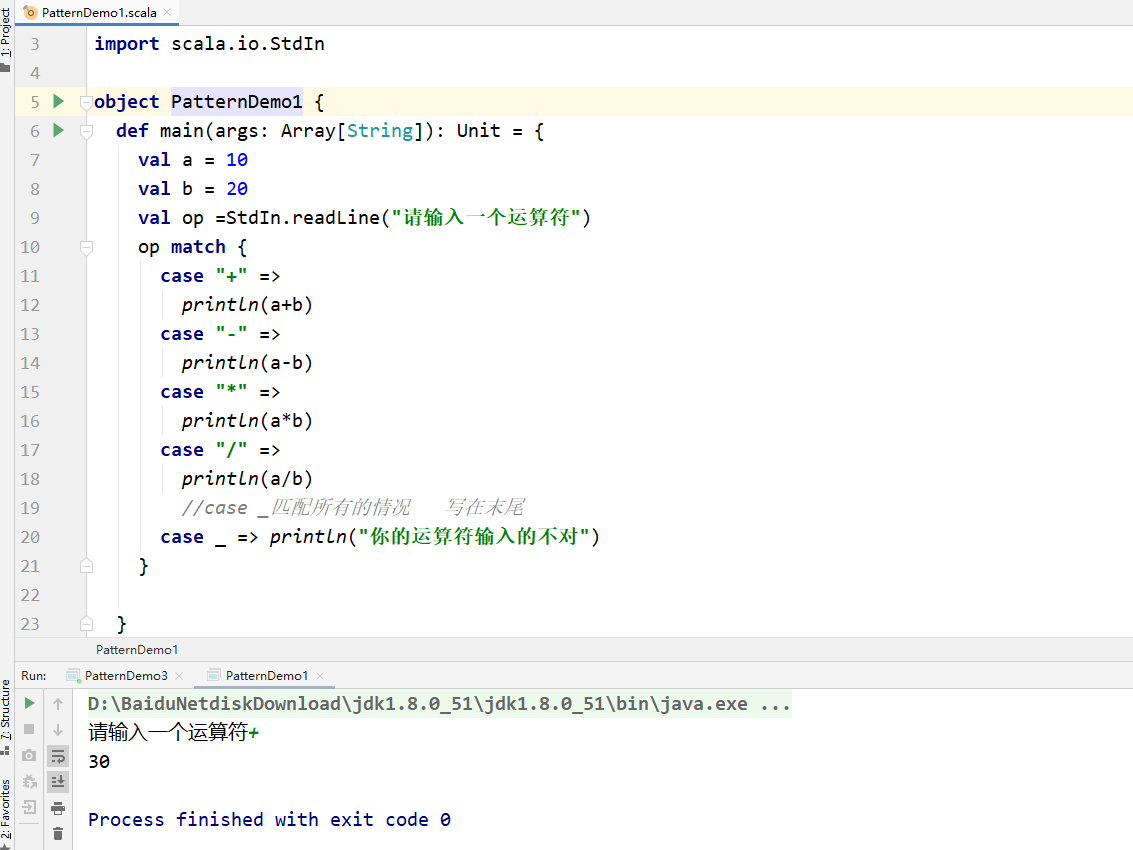
Task: Click line number 9 in the gutter
Action: 35,218
